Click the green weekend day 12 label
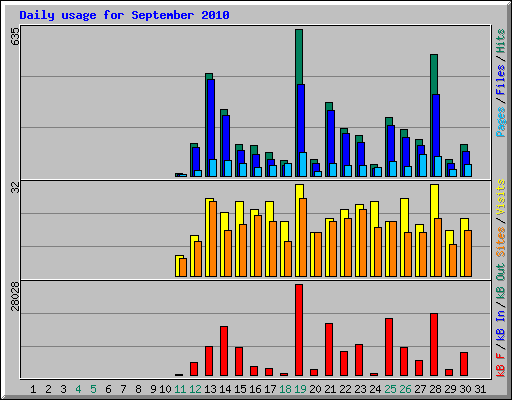 point(195,389)
